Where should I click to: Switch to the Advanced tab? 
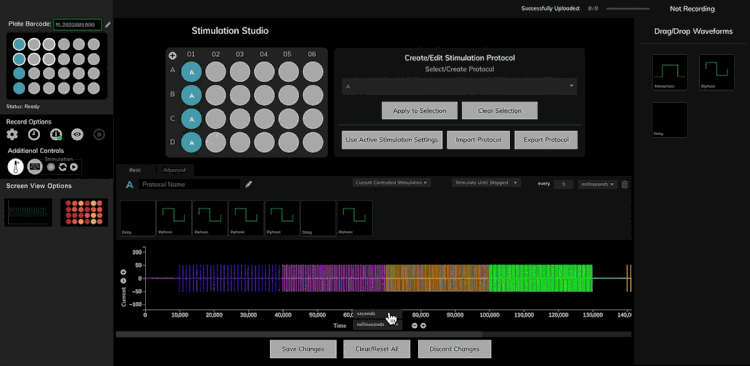175,170
